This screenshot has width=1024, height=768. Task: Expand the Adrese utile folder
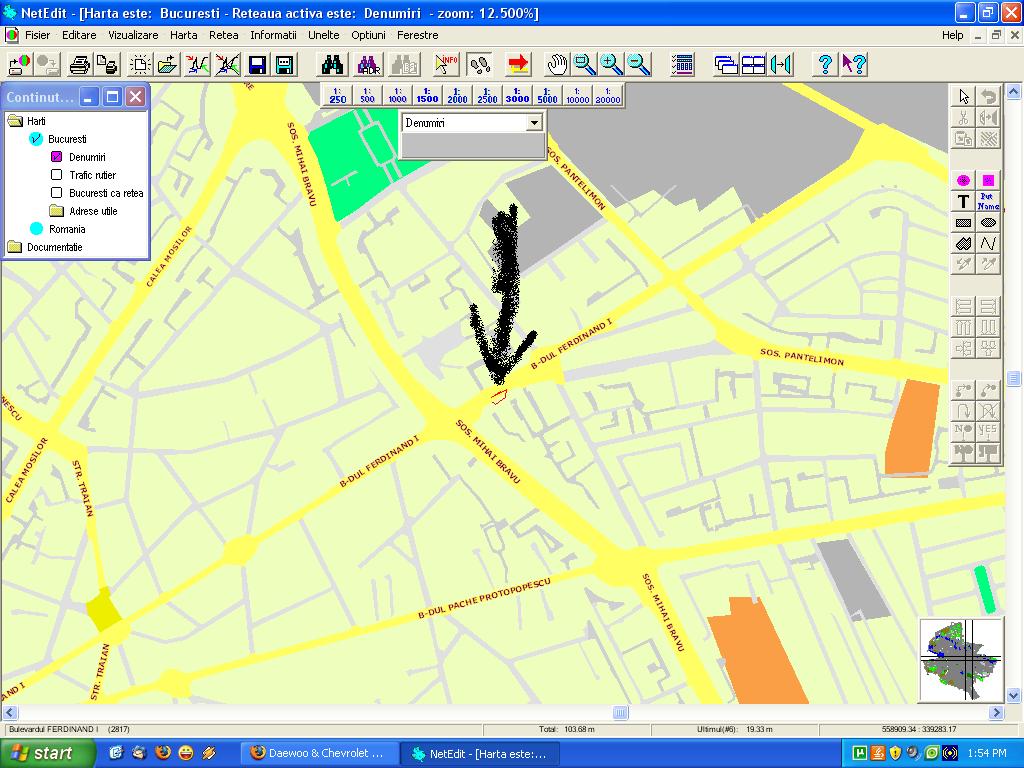[x=57, y=211]
